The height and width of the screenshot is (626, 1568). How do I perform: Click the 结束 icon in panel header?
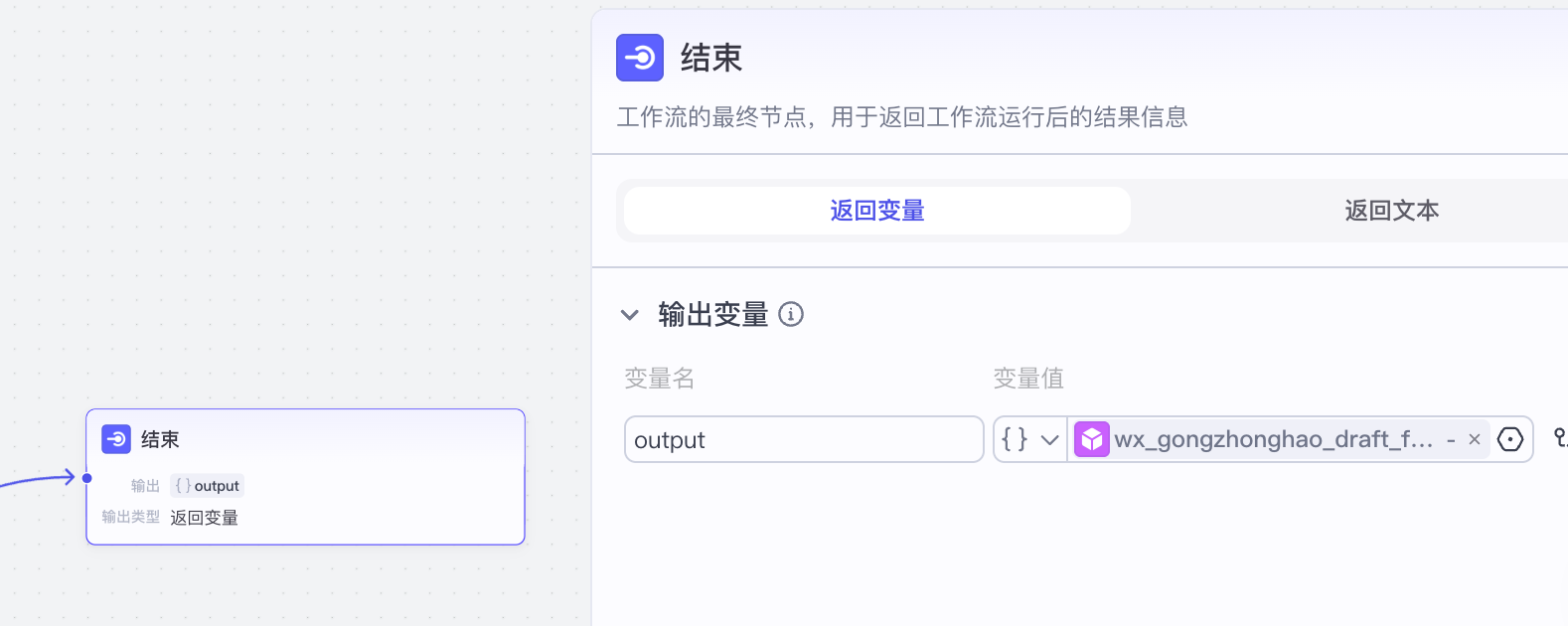pyautogui.click(x=639, y=58)
